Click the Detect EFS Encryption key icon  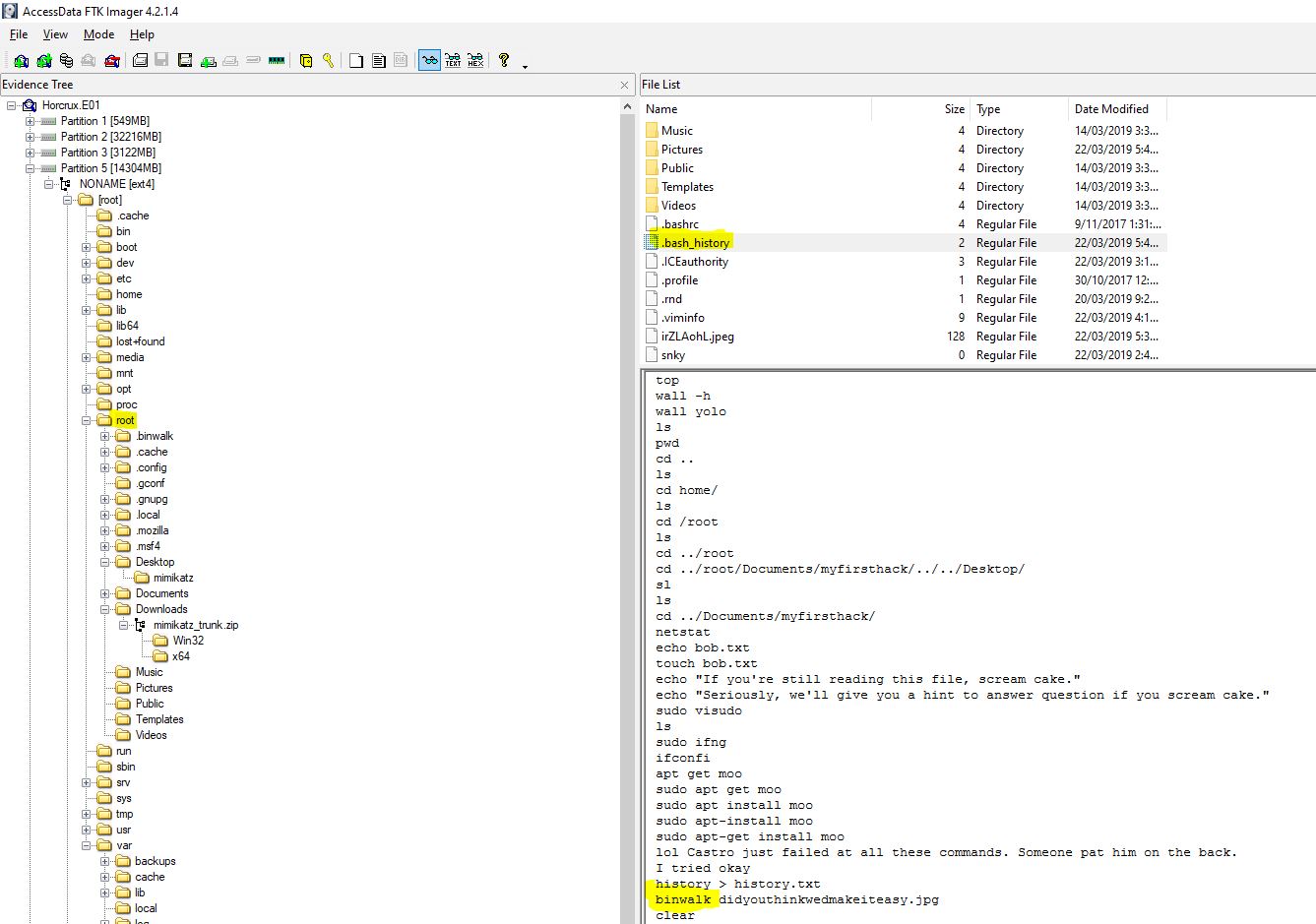[328, 61]
